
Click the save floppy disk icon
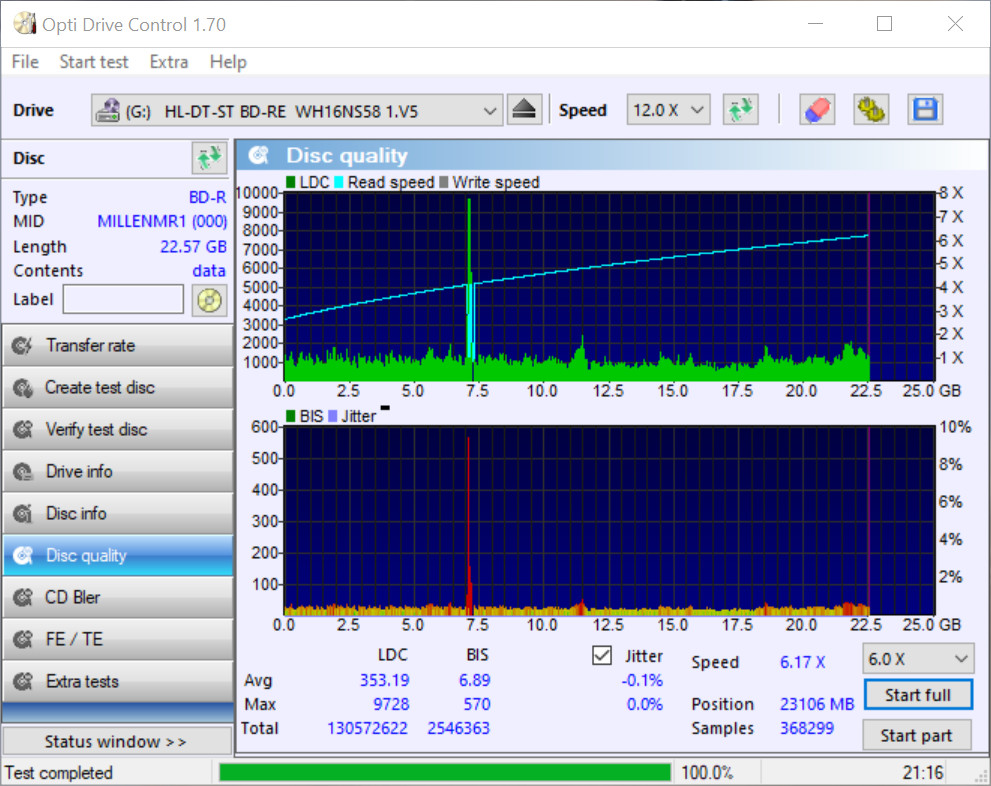925,110
